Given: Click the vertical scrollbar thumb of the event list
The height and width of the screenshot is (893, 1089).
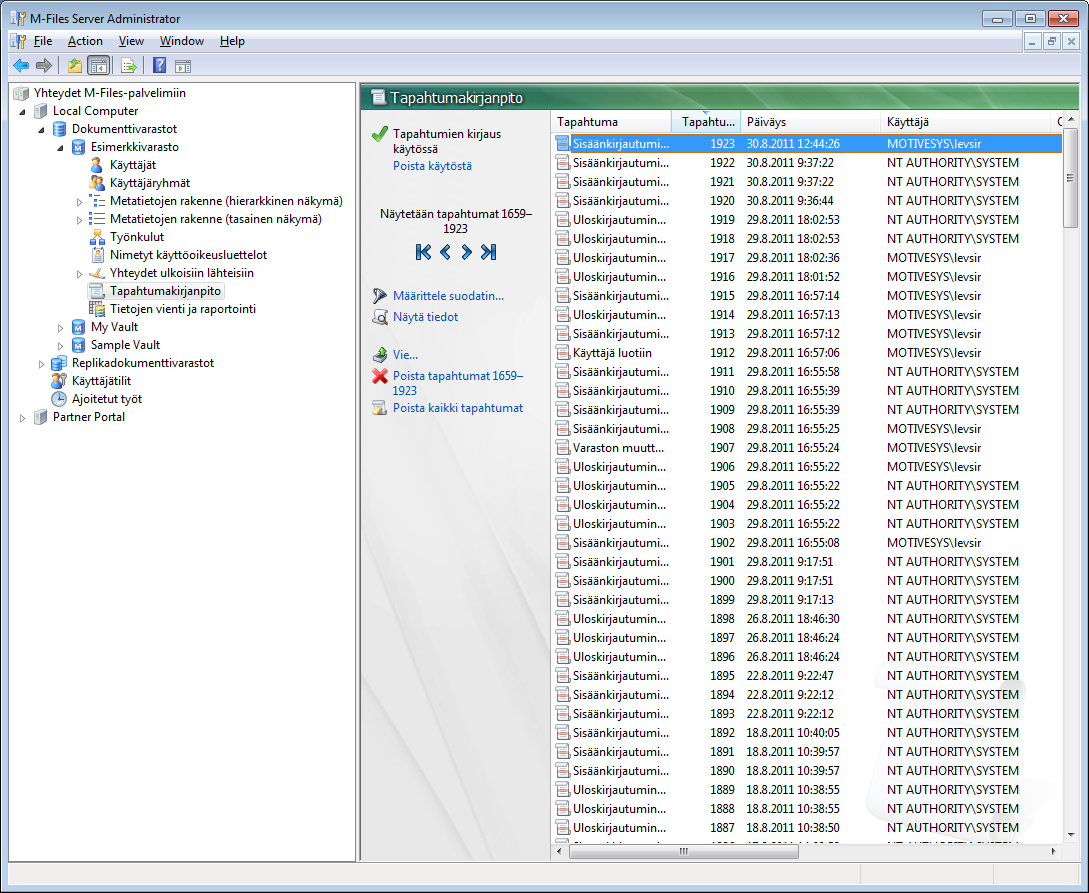Looking at the screenshot, I should pyautogui.click(x=1071, y=178).
